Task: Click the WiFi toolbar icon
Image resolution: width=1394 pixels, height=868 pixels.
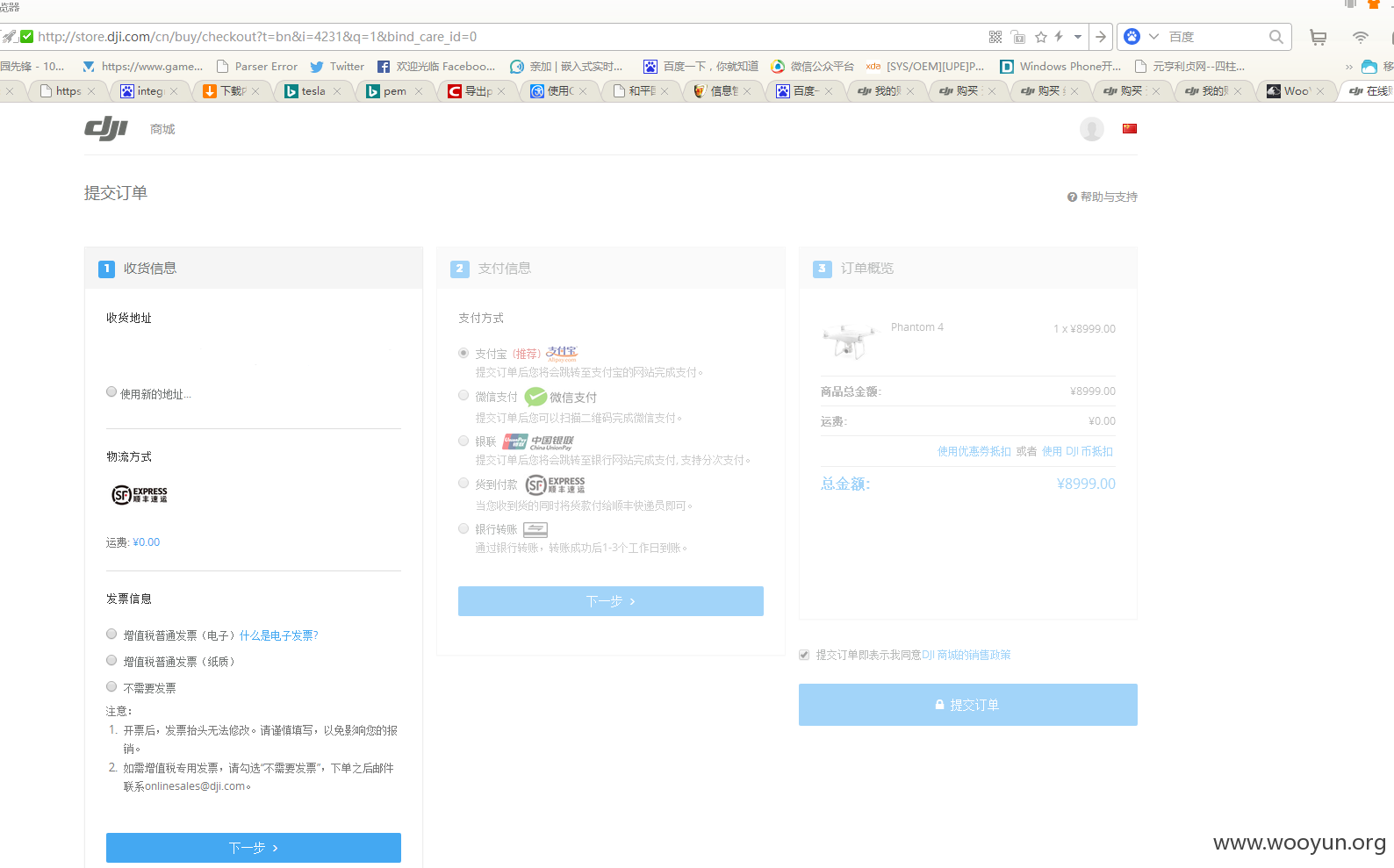Action: point(1360,37)
